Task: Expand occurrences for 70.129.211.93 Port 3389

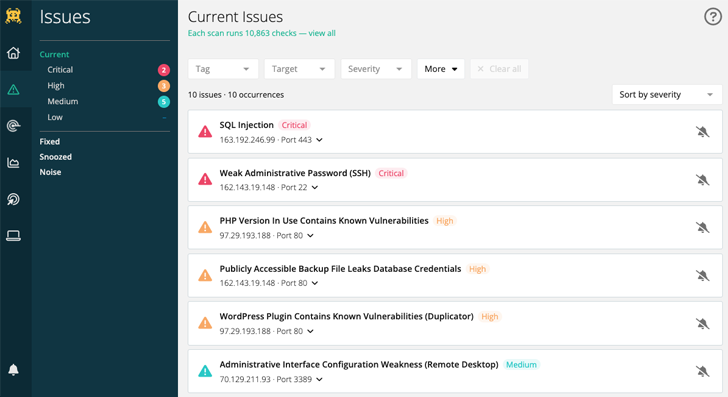Action: (319, 379)
